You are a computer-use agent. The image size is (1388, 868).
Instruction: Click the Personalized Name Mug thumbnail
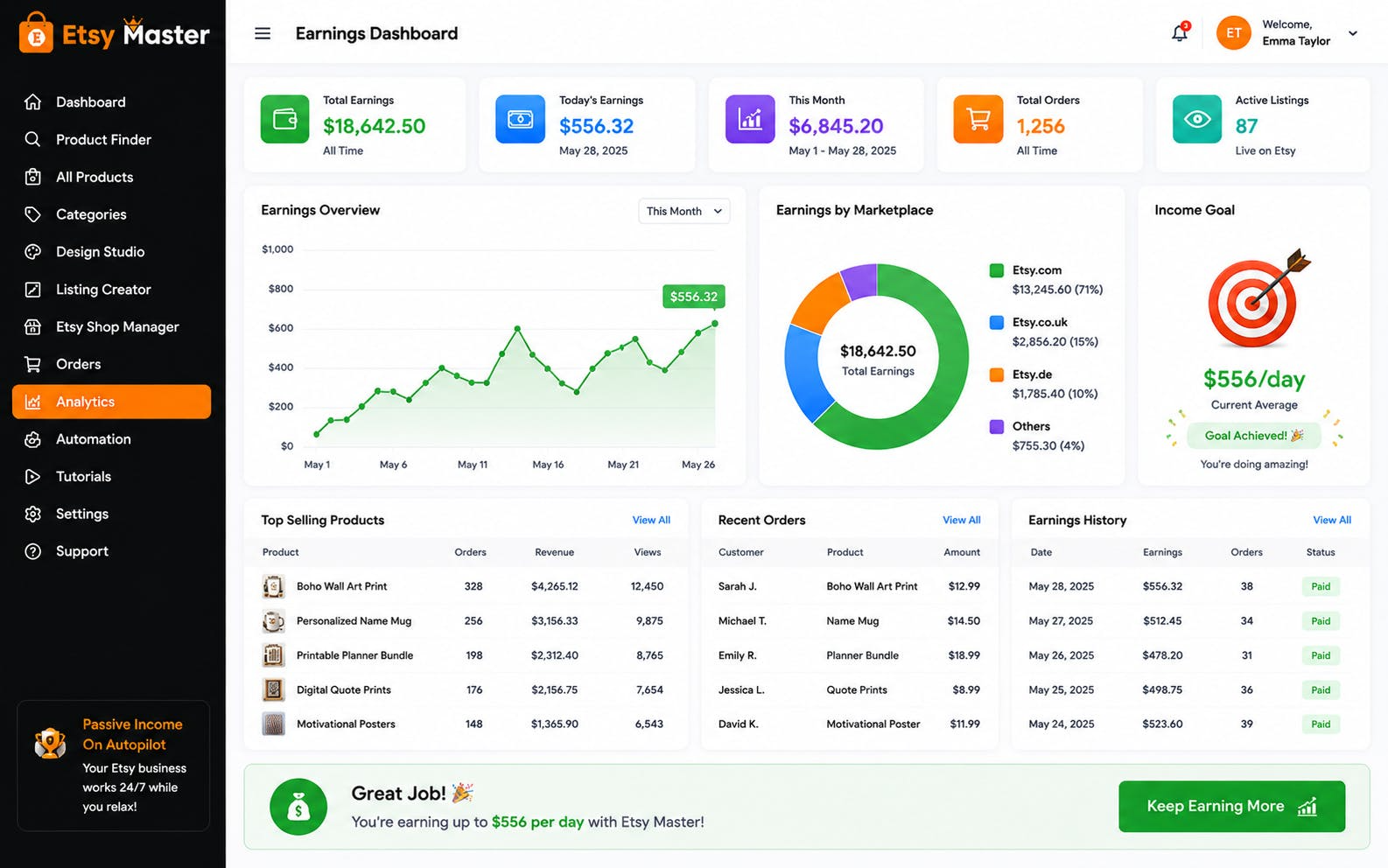pos(274,621)
